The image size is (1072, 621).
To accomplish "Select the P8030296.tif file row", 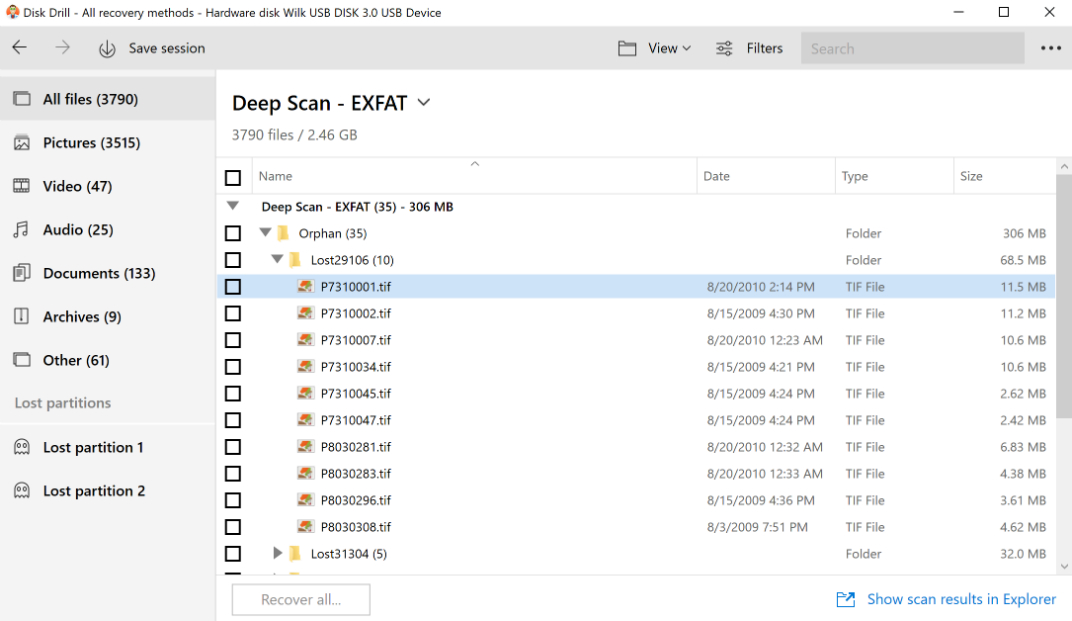I will (x=636, y=500).
